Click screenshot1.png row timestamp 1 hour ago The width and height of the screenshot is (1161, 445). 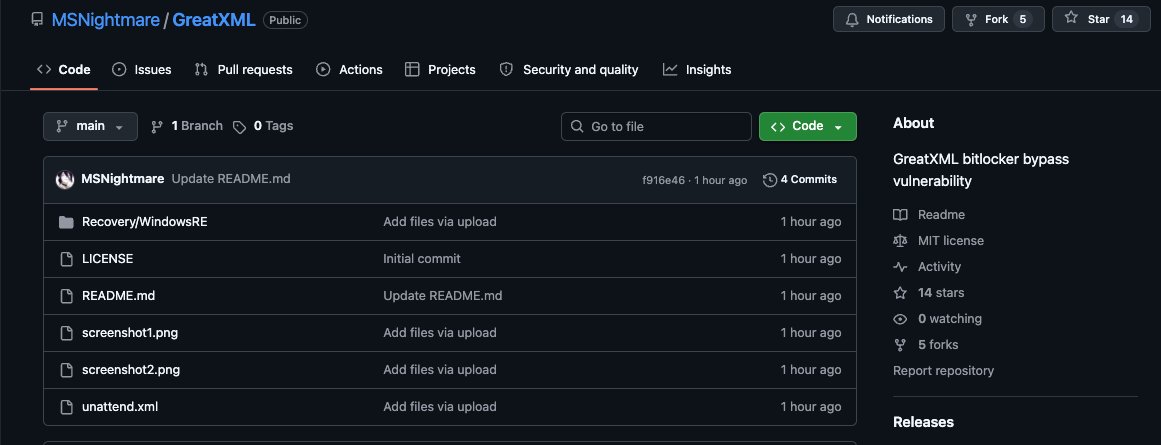coord(811,332)
